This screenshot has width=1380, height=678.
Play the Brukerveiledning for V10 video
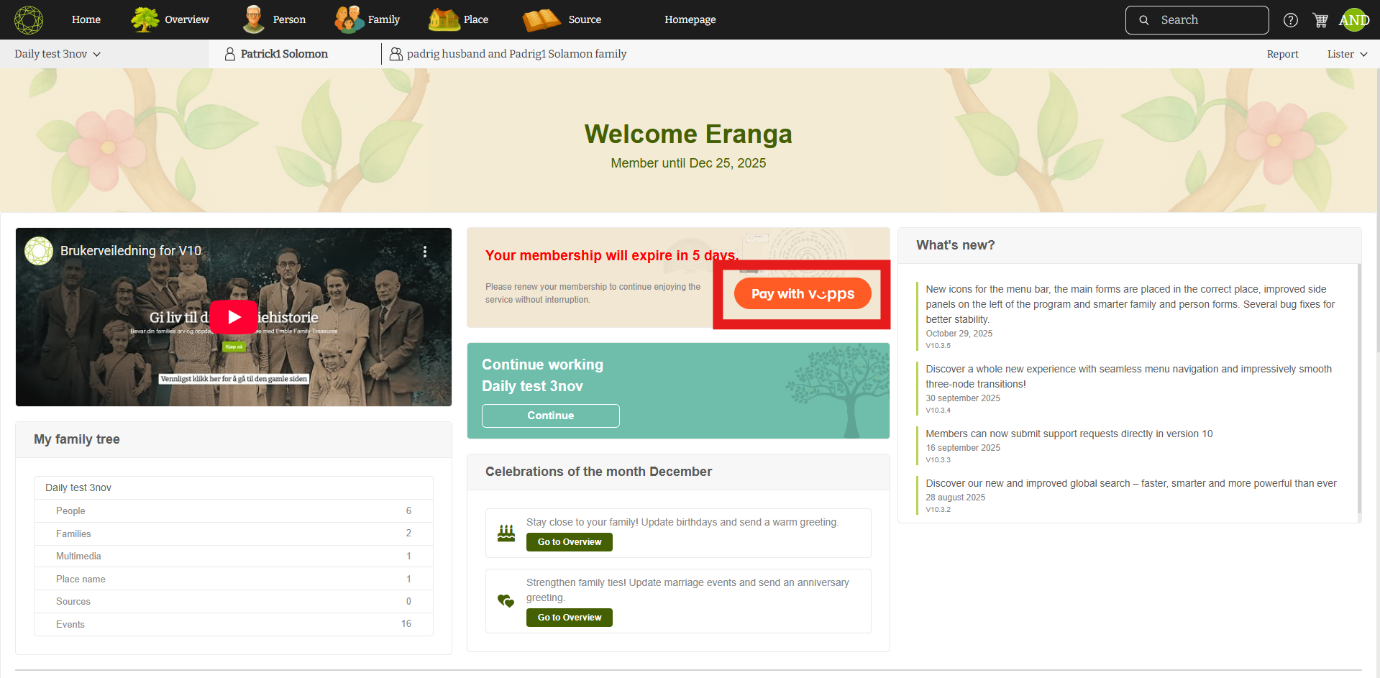pos(234,317)
